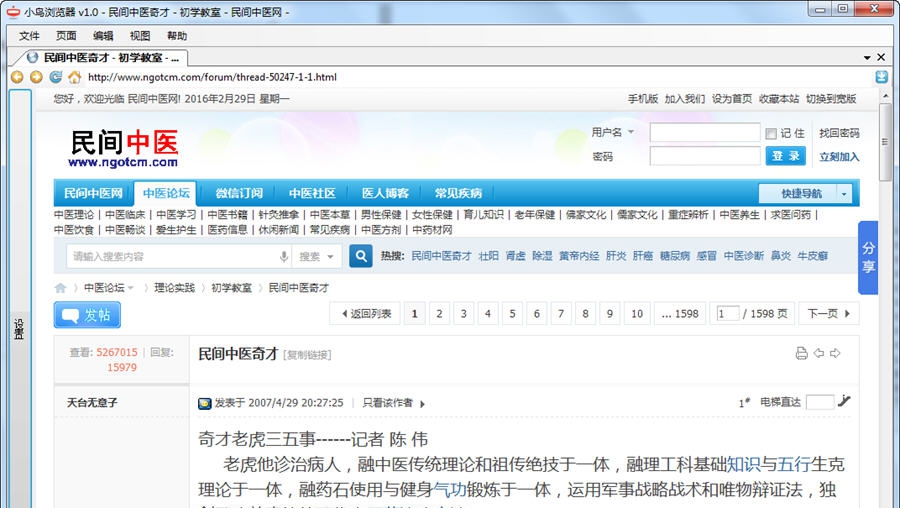Click the 电梯直达 floor input box
Screen dimensions: 900x508
click(x=820, y=402)
